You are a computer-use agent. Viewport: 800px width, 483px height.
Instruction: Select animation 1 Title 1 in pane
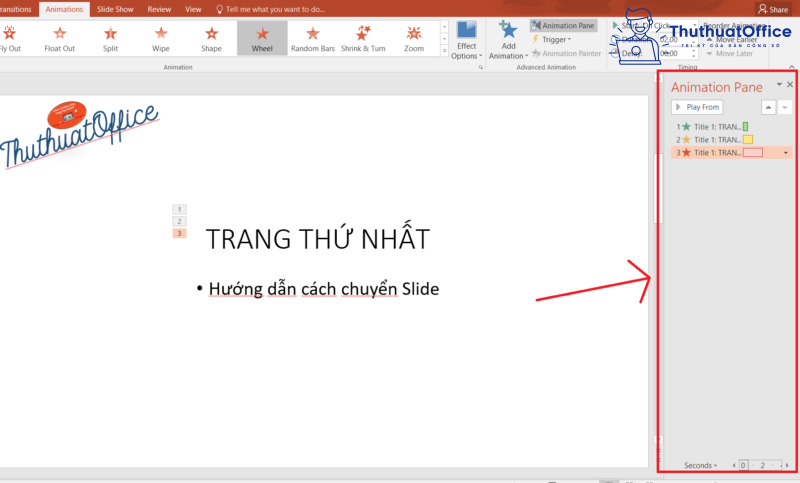click(x=732, y=126)
